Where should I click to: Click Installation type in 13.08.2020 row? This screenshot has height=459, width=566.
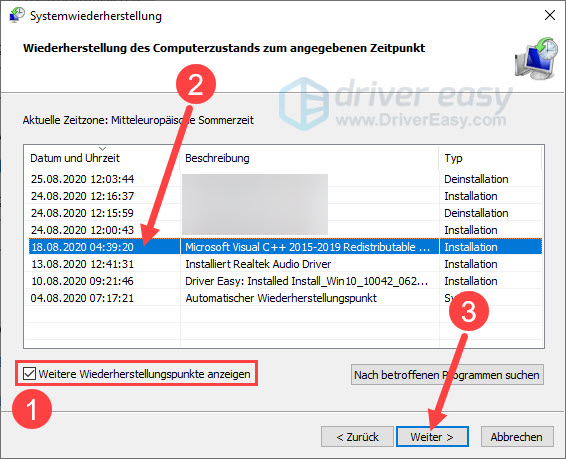pos(471,264)
